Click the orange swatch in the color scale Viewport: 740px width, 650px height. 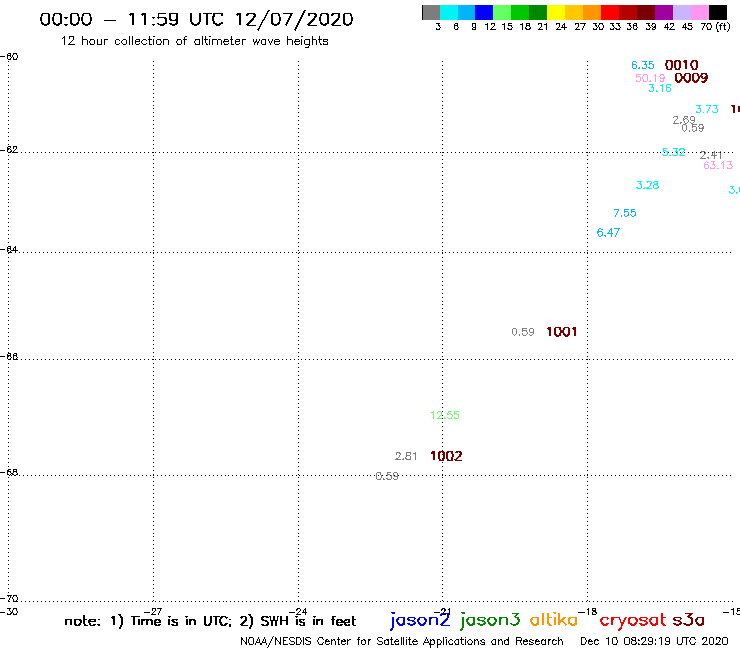592,12
